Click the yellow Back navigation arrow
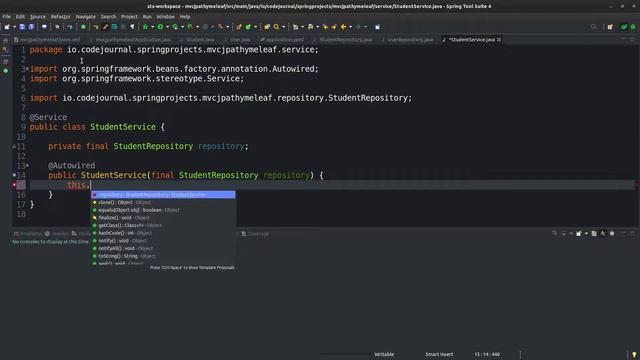The width and height of the screenshot is (640, 360). 343,27
